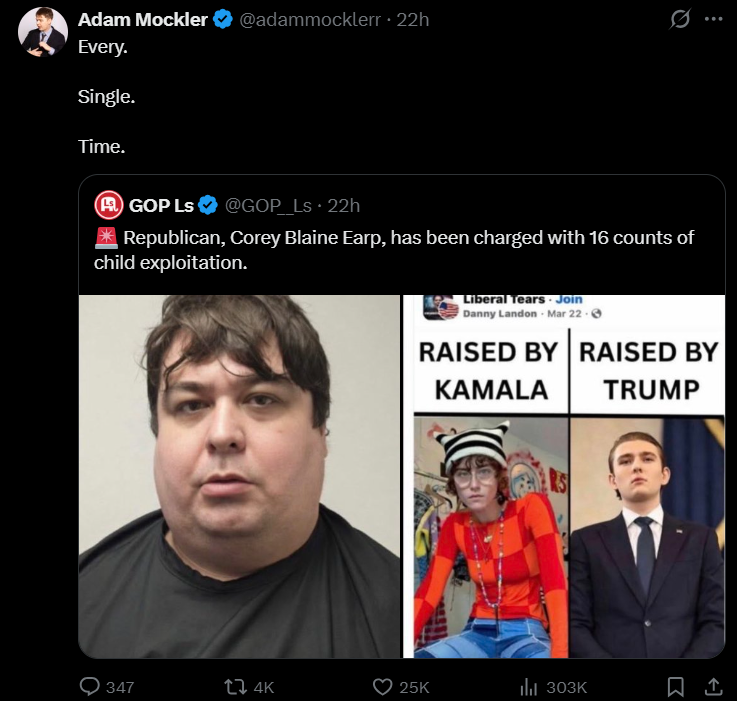Click the Grok slashed-circle icon
737x701 pixels.
click(680, 19)
